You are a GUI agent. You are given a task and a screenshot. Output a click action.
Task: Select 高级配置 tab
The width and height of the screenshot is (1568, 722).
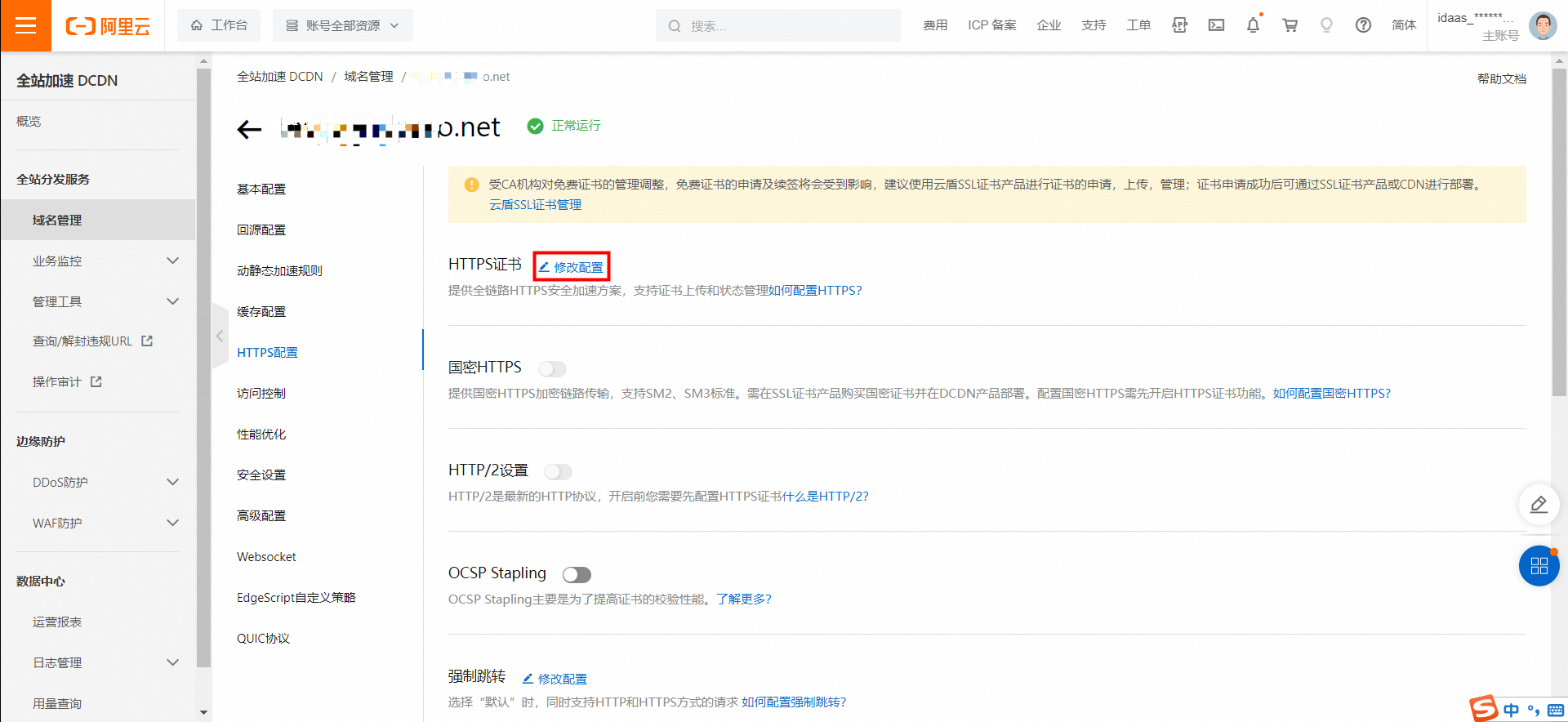coord(261,515)
